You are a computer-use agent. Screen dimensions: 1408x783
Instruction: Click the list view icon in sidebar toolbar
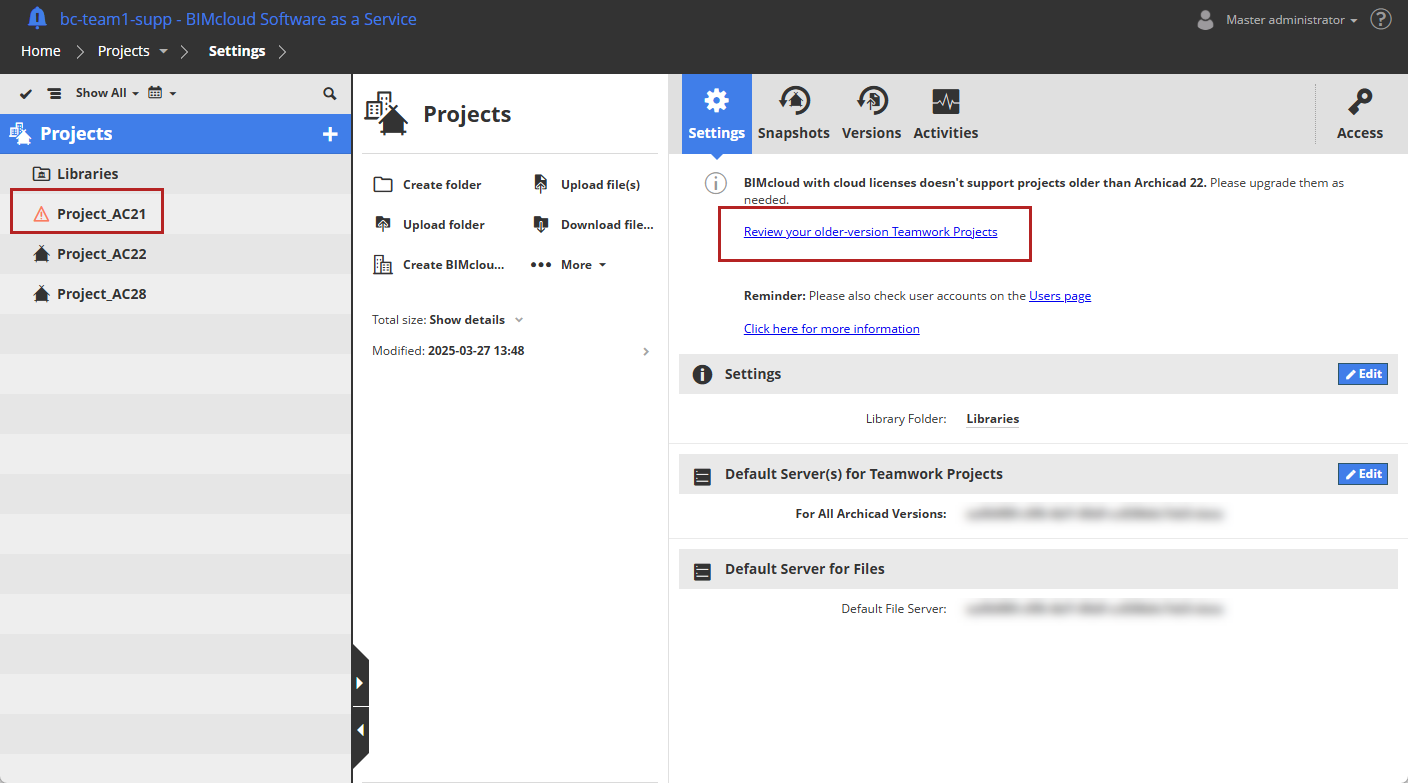click(x=54, y=93)
